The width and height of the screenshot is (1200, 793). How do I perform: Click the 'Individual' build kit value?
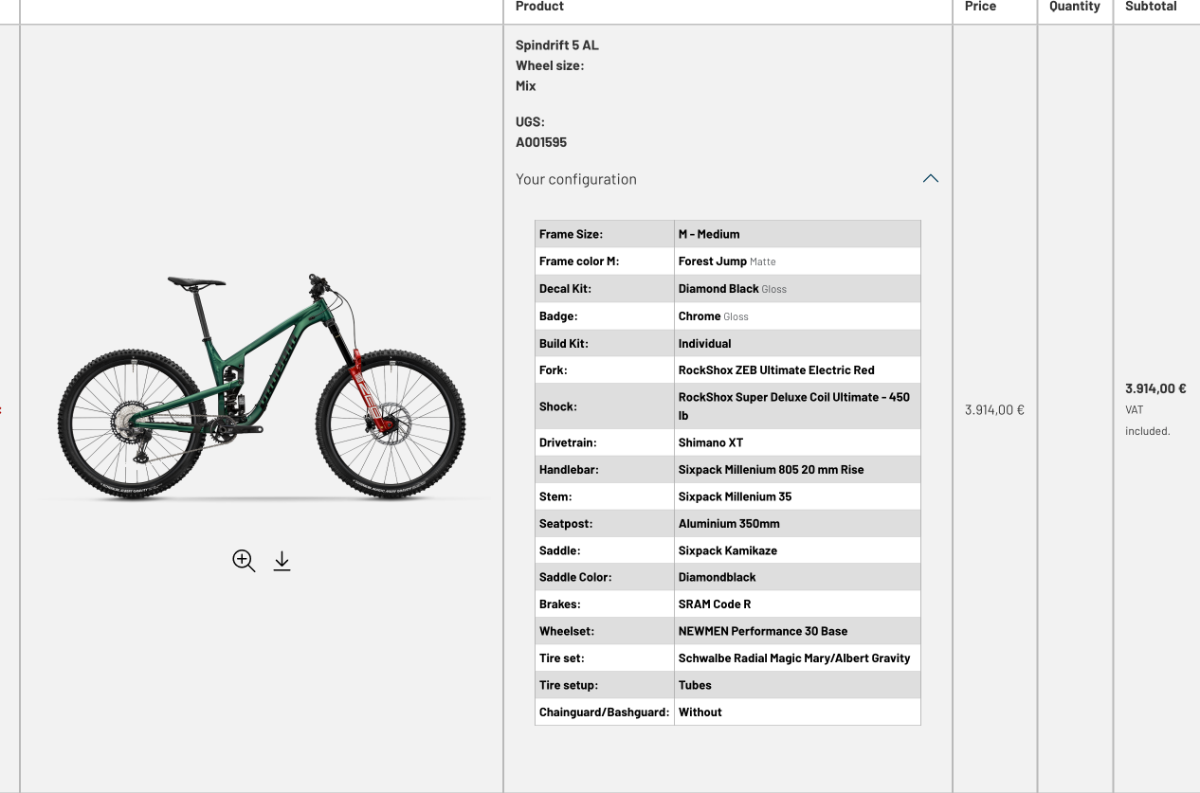pyautogui.click(x=705, y=343)
